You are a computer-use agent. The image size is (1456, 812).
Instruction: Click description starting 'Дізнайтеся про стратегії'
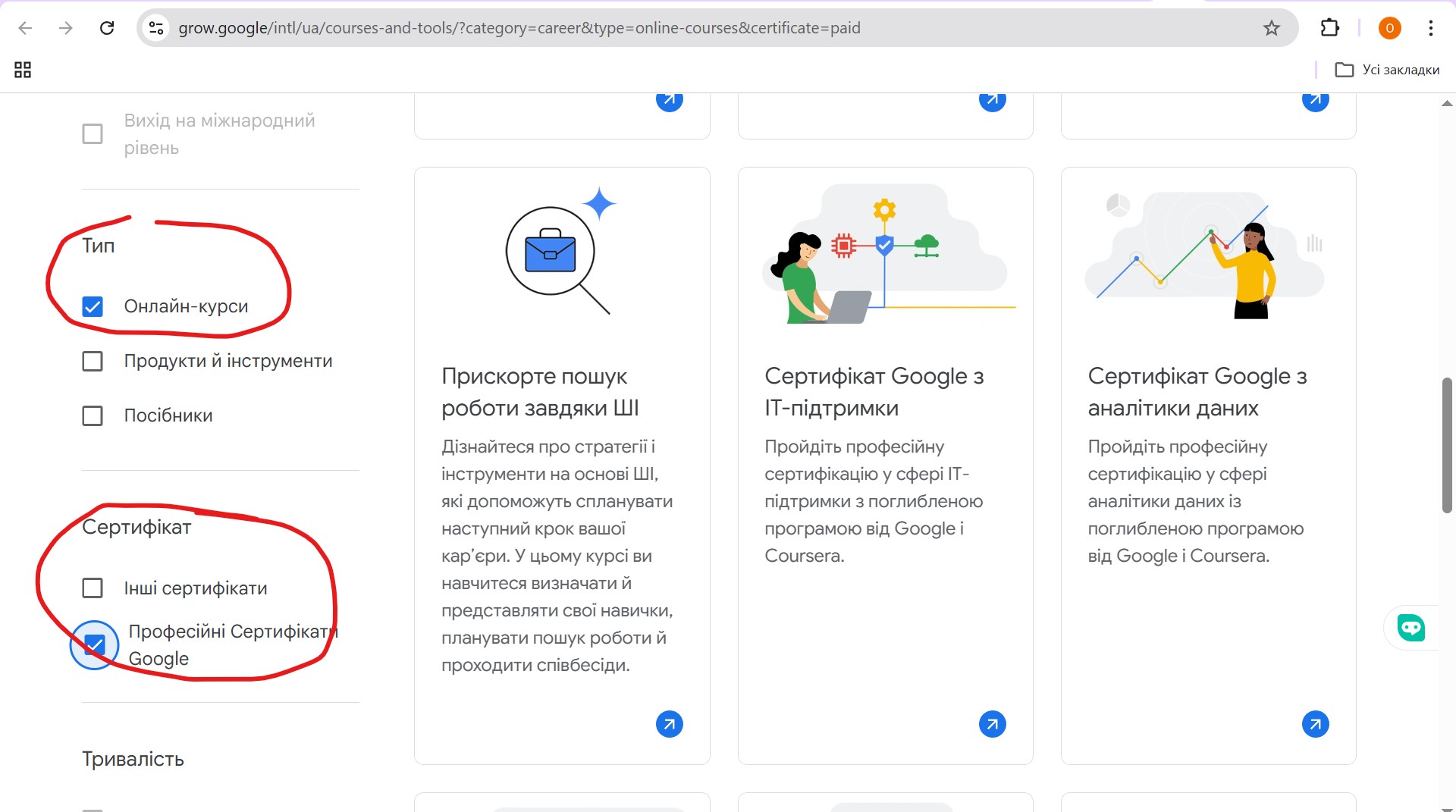coord(557,556)
